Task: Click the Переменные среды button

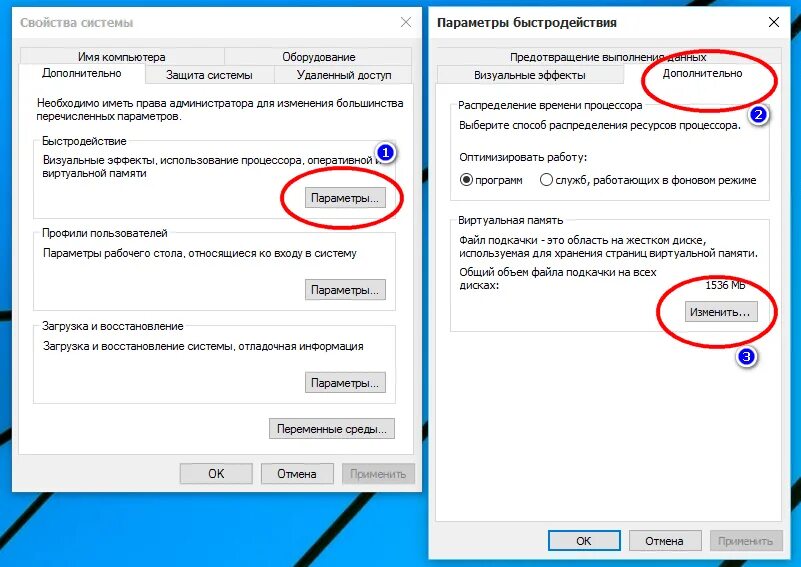Action: (x=332, y=429)
